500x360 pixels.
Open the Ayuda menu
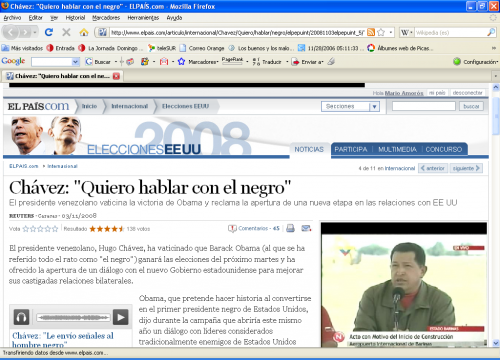click(x=174, y=18)
